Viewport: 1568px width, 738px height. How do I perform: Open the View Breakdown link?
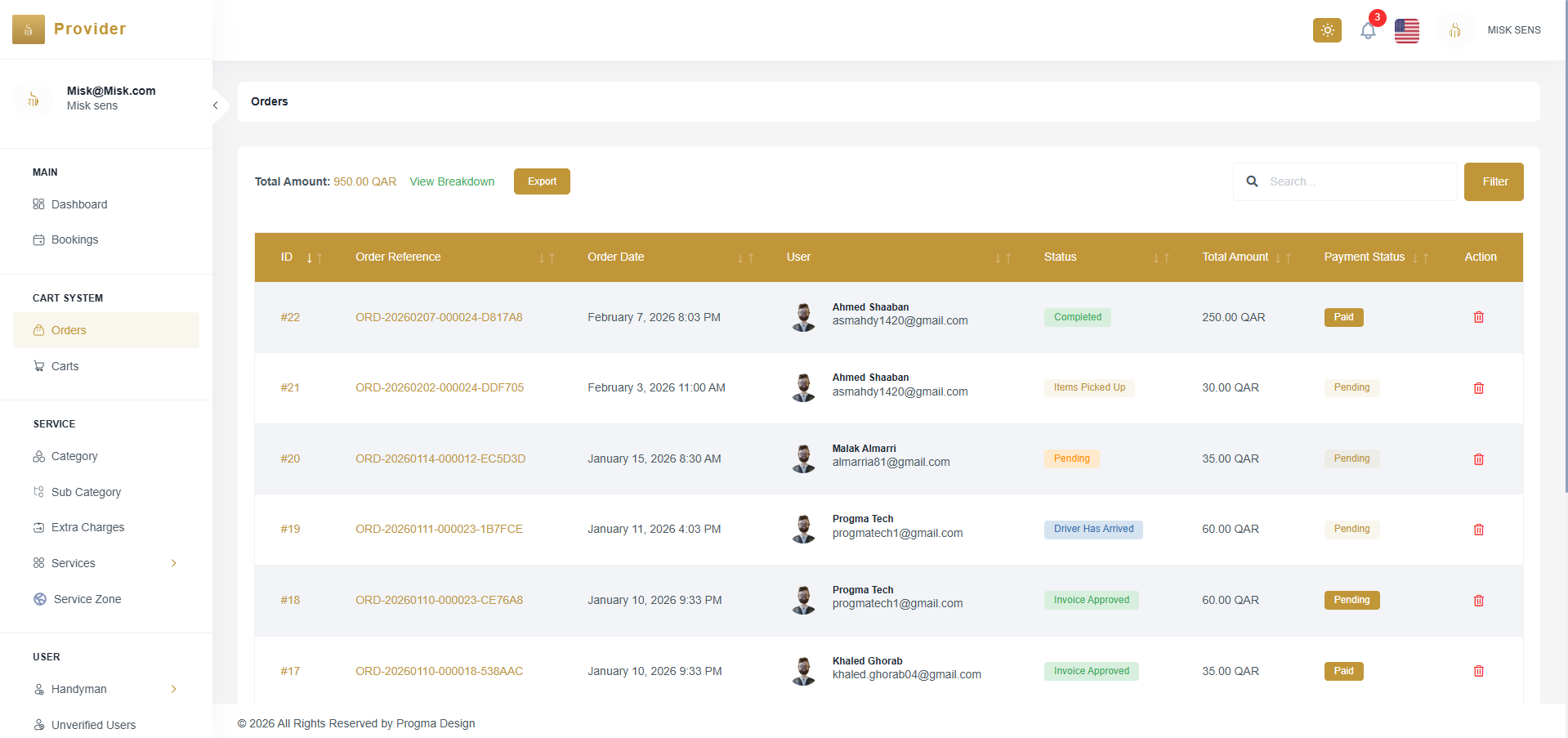(452, 181)
